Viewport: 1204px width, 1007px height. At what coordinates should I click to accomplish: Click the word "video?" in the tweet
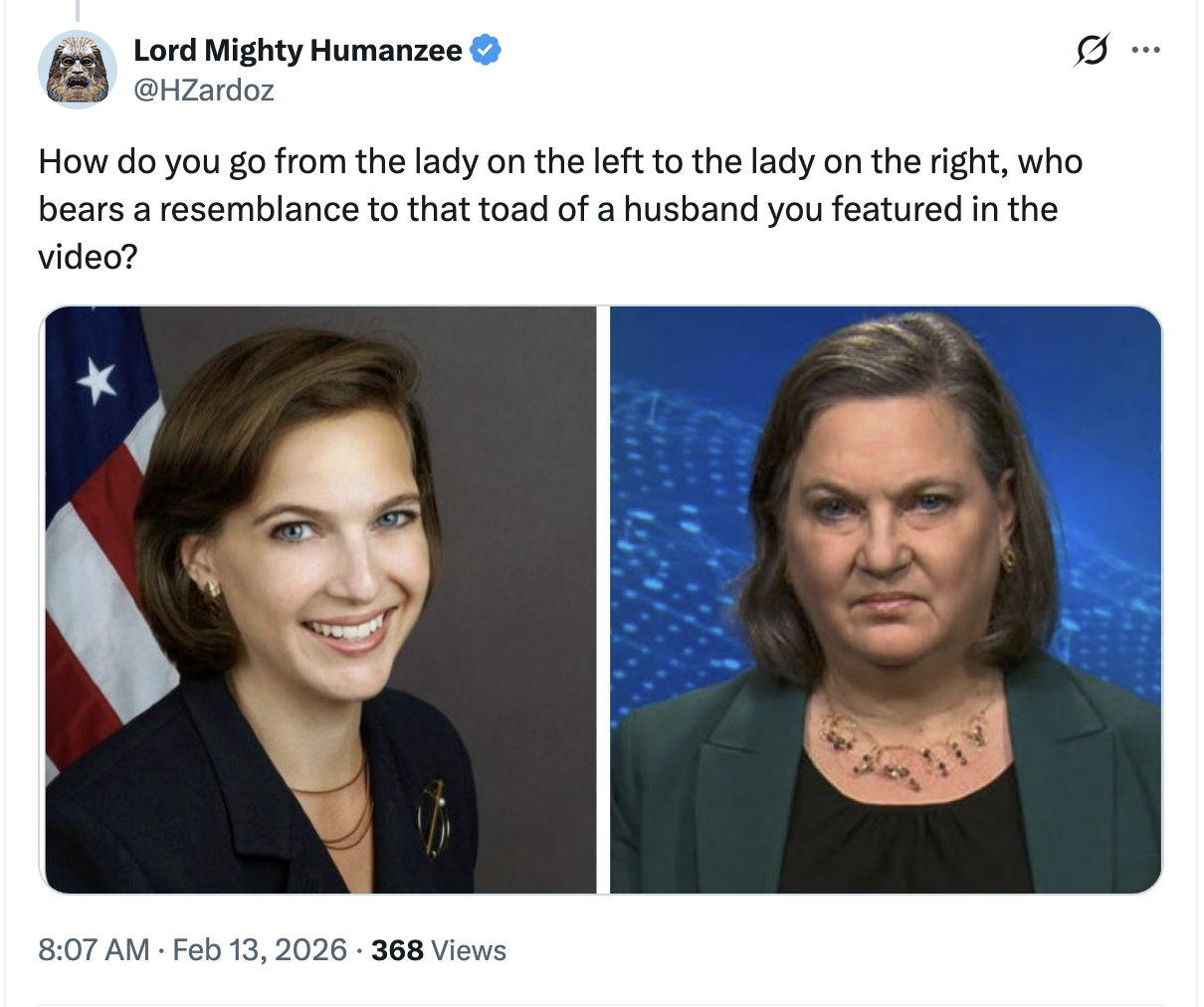click(x=88, y=258)
